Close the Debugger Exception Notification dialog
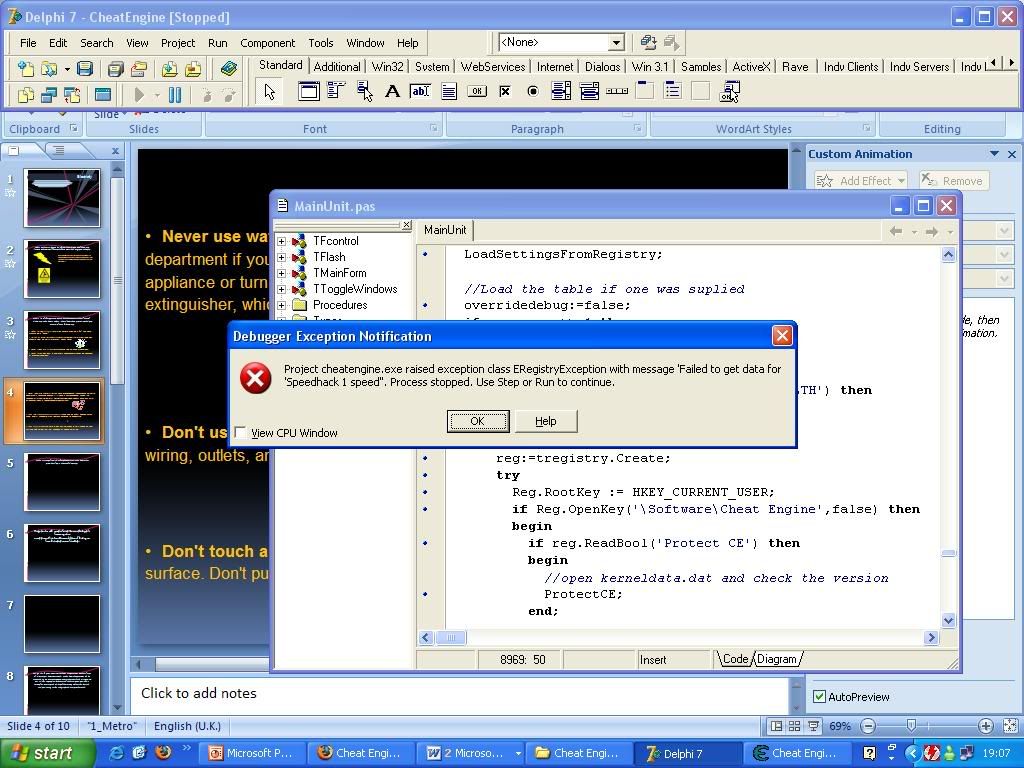Screen dimensions: 1024x768 point(782,336)
